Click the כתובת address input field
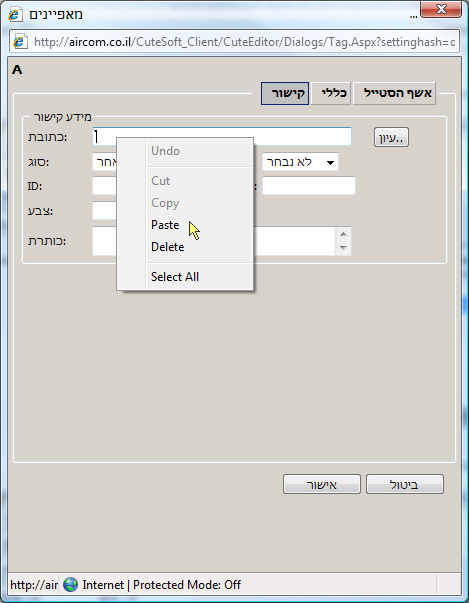Image resolution: width=469 pixels, height=603 pixels. coord(222,137)
